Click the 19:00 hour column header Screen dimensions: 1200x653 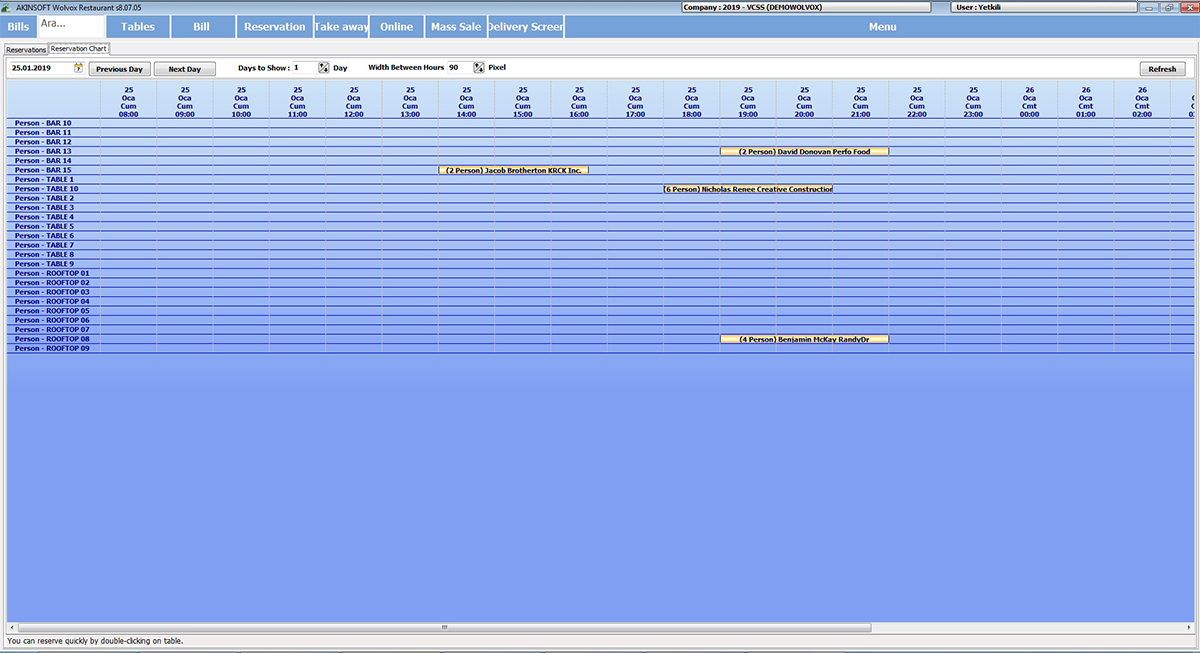pyautogui.click(x=748, y=102)
